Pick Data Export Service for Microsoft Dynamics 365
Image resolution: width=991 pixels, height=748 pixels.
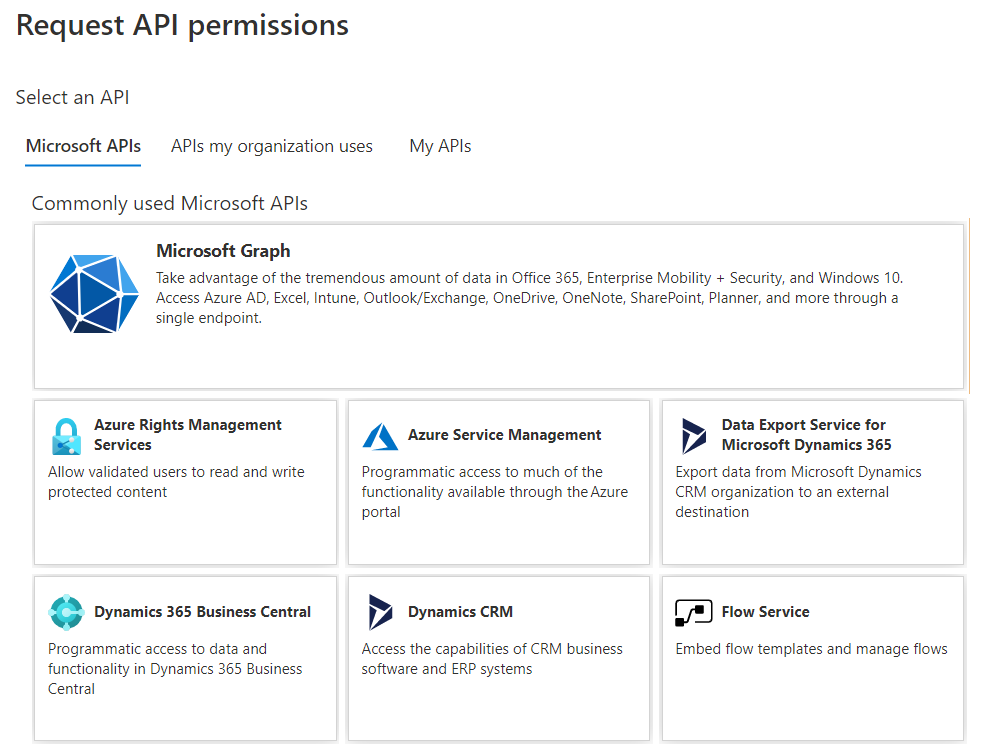[806, 435]
